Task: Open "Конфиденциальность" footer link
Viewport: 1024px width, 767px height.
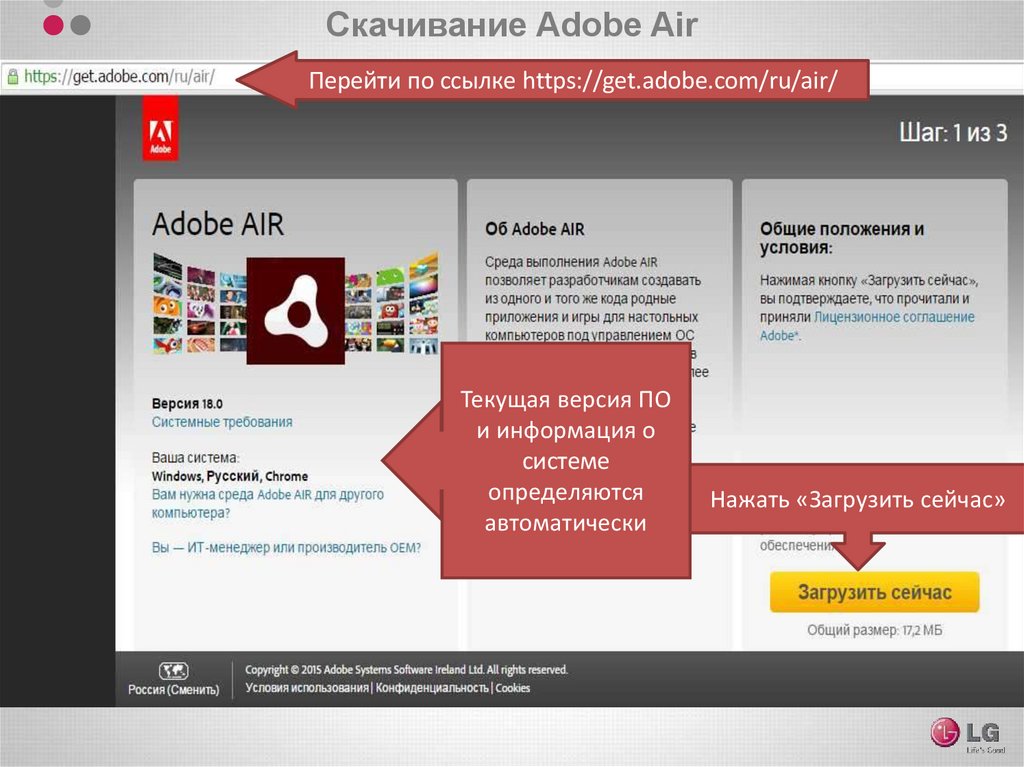Action: [432, 688]
